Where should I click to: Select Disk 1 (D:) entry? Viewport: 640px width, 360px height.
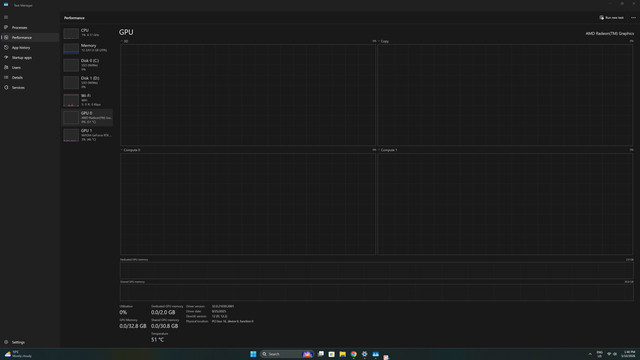[87, 82]
